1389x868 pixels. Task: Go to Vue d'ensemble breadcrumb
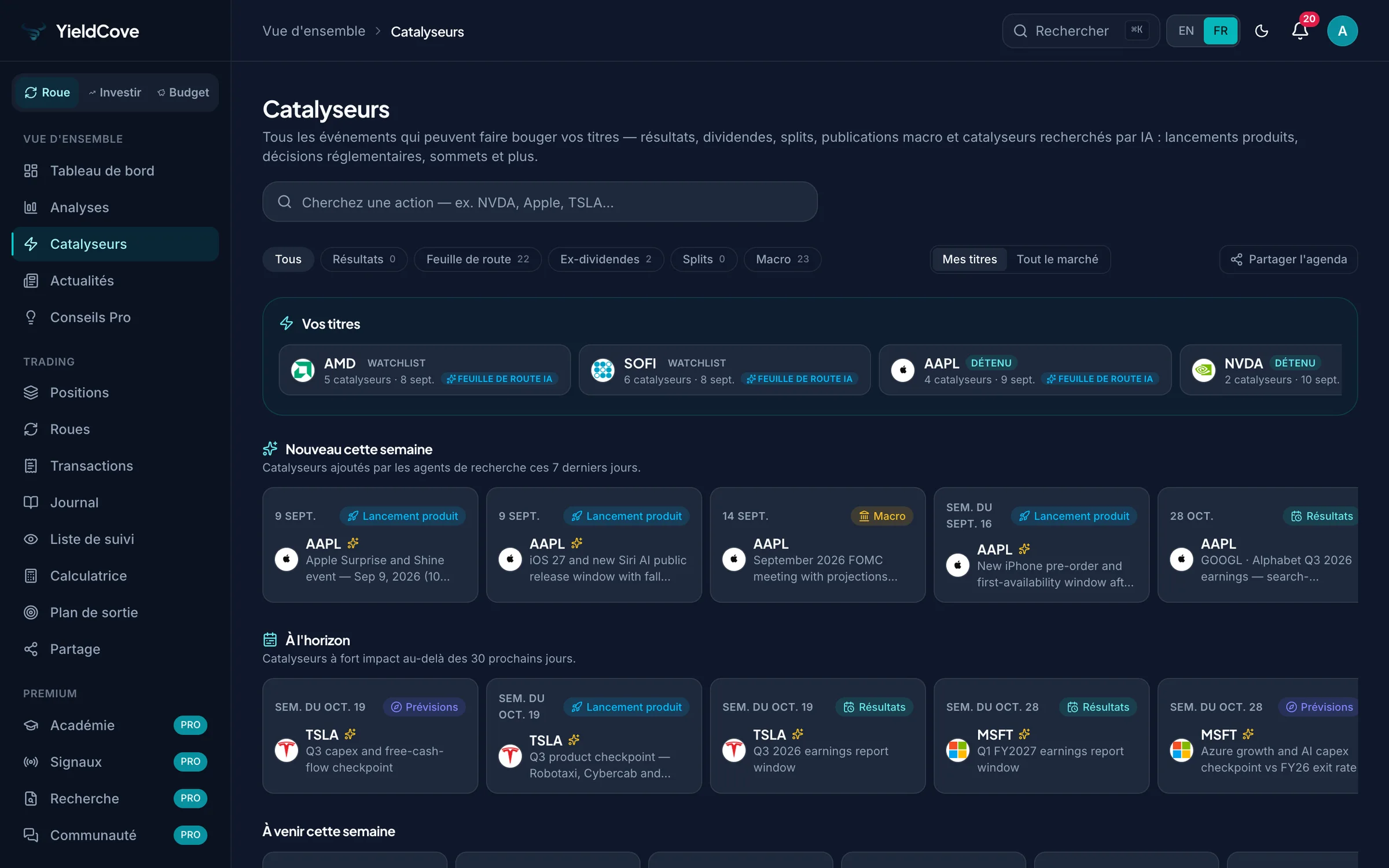coord(314,31)
